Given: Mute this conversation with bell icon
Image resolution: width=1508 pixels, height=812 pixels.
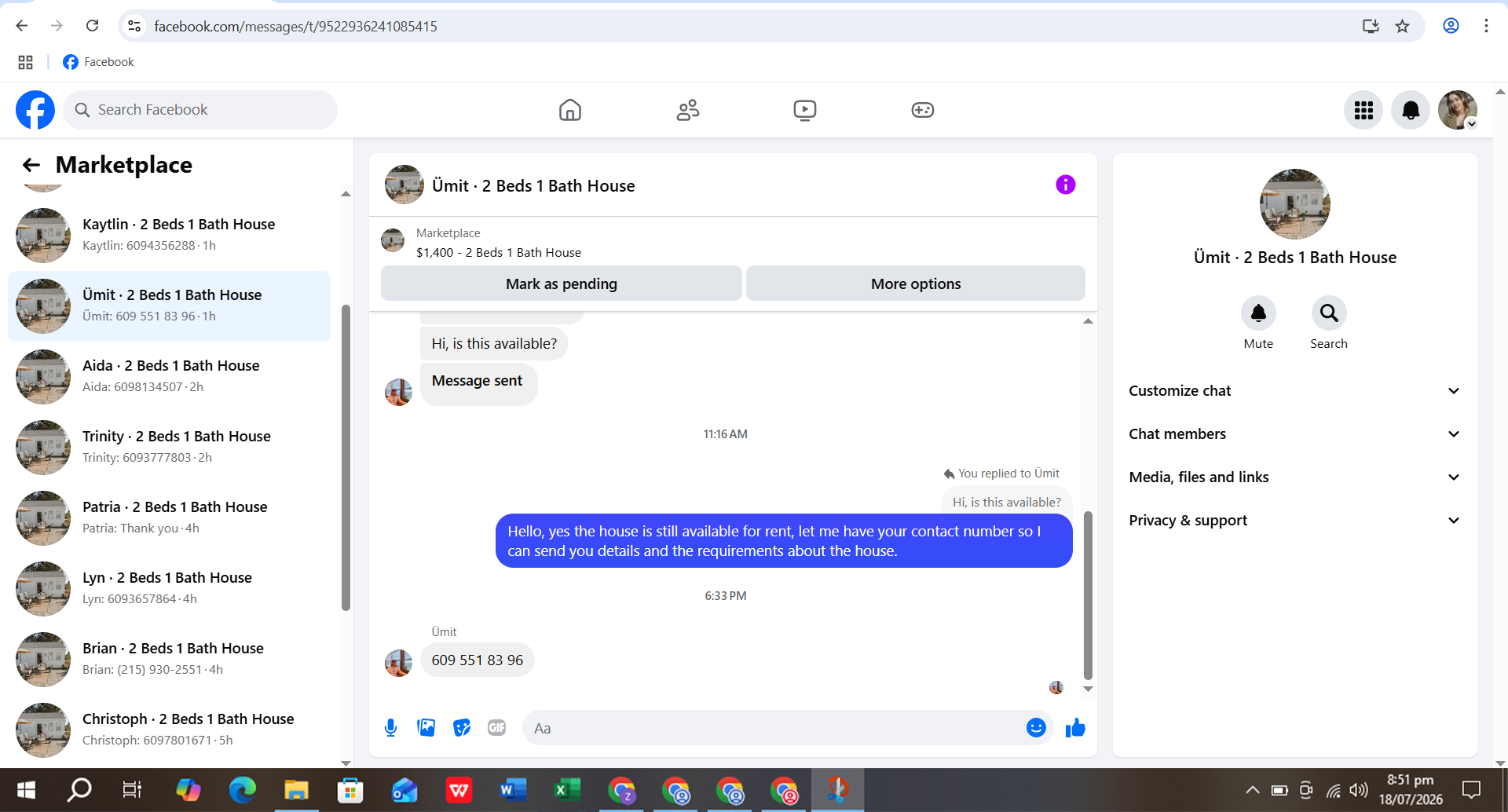Looking at the screenshot, I should click(1258, 313).
